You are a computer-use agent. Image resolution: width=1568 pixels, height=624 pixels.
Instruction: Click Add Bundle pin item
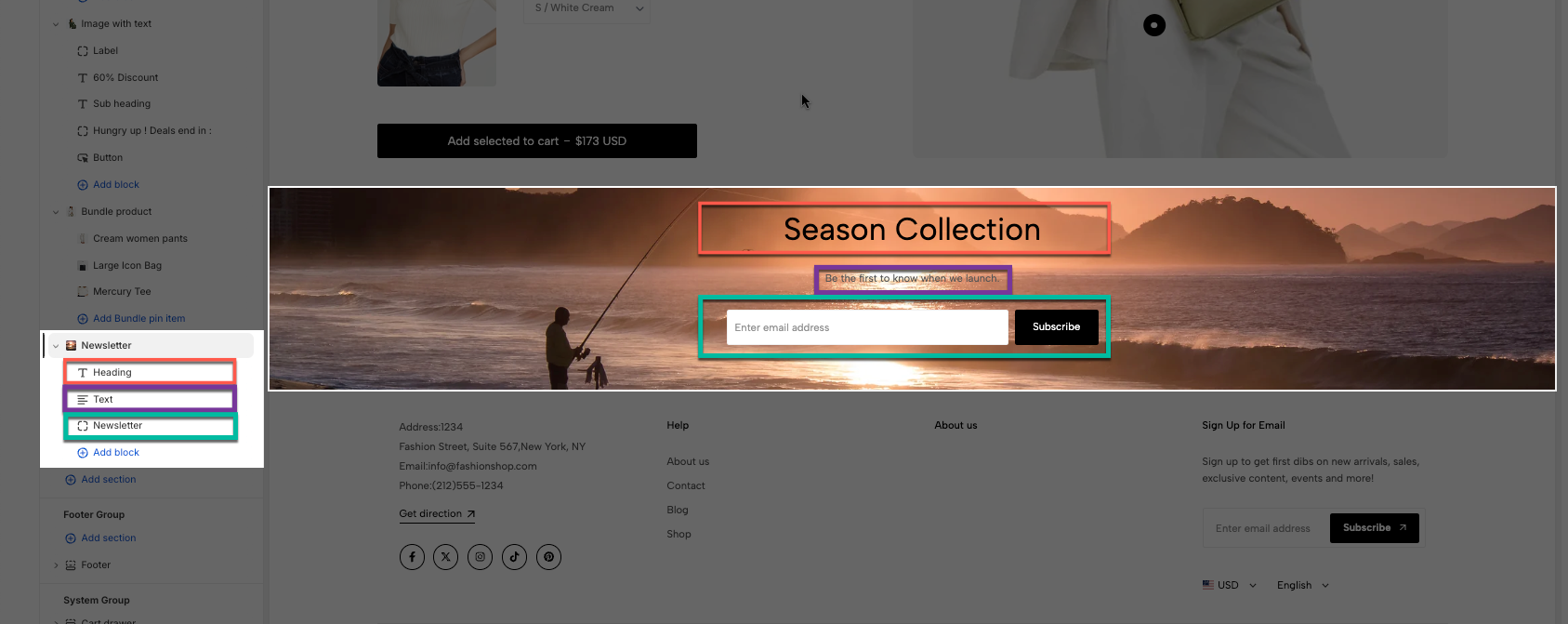click(x=131, y=319)
